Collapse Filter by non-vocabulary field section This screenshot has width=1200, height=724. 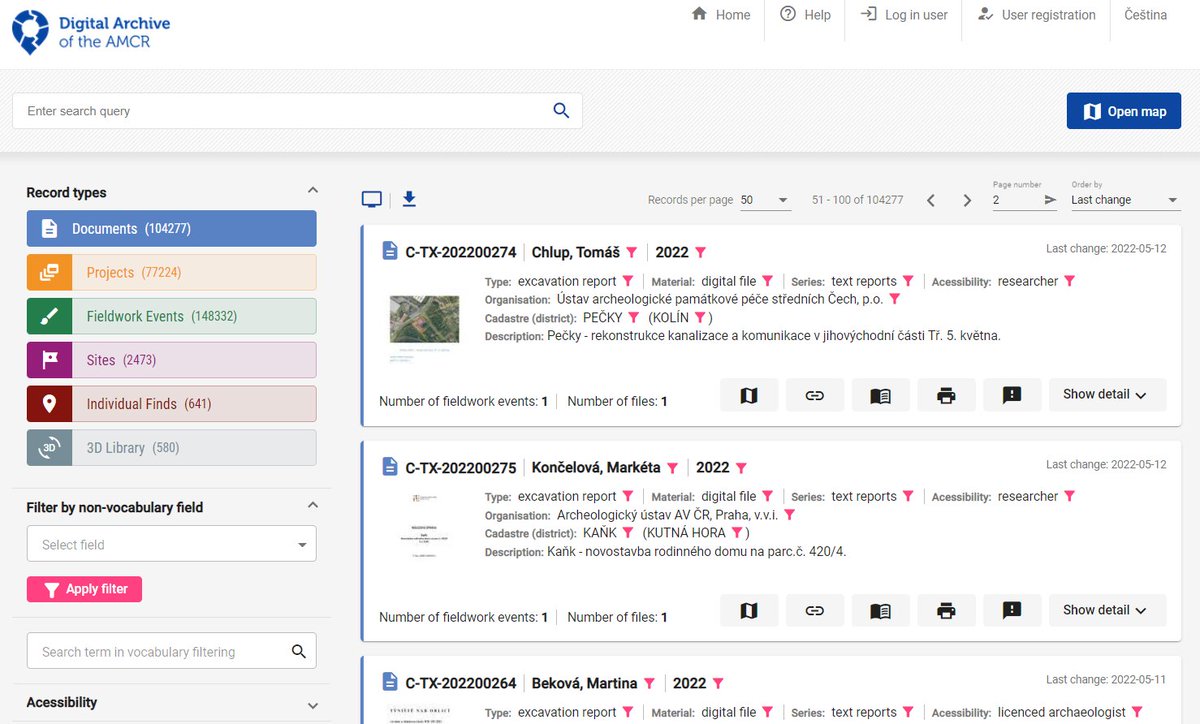pyautogui.click(x=313, y=505)
